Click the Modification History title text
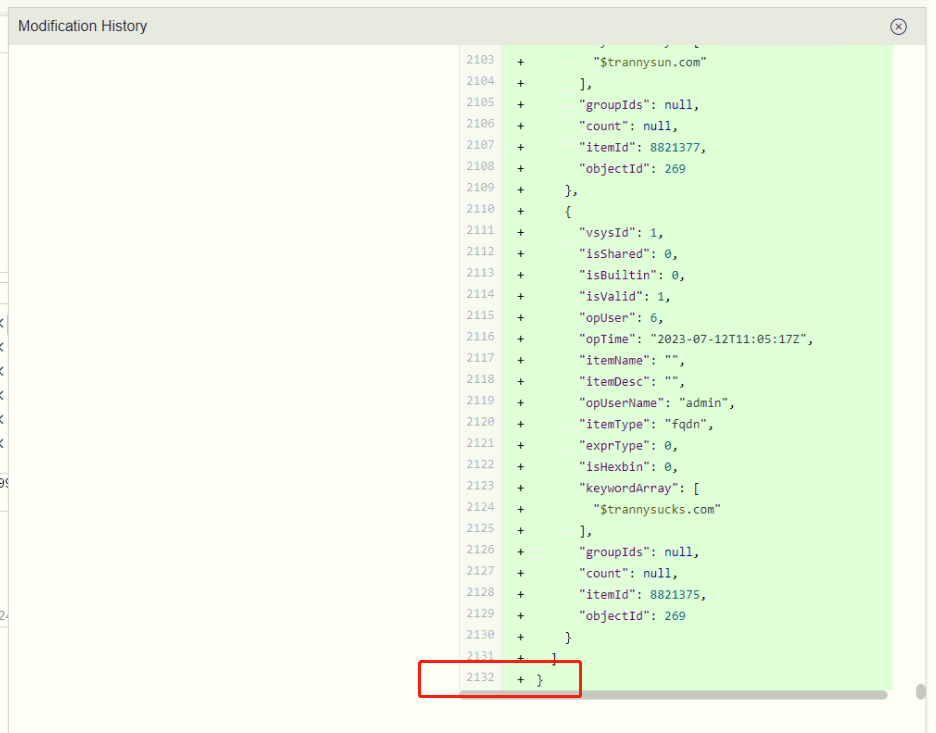 tap(83, 26)
